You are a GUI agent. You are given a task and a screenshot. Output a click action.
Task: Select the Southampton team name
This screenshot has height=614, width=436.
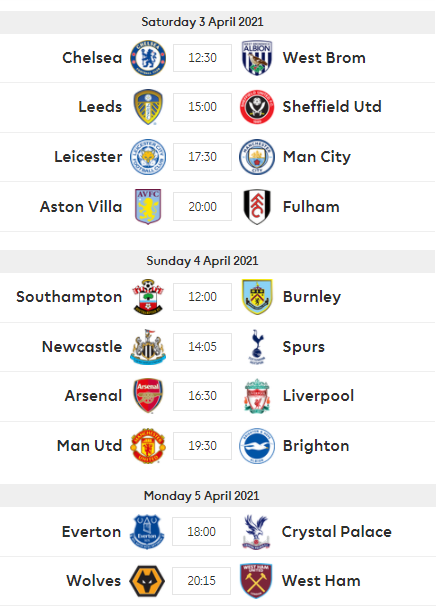point(69,297)
